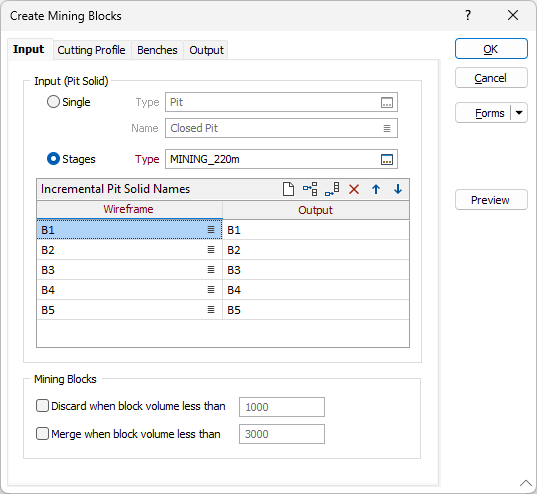Click the append row icon in grid toolbar
This screenshot has height=494, width=537.
click(x=332, y=189)
